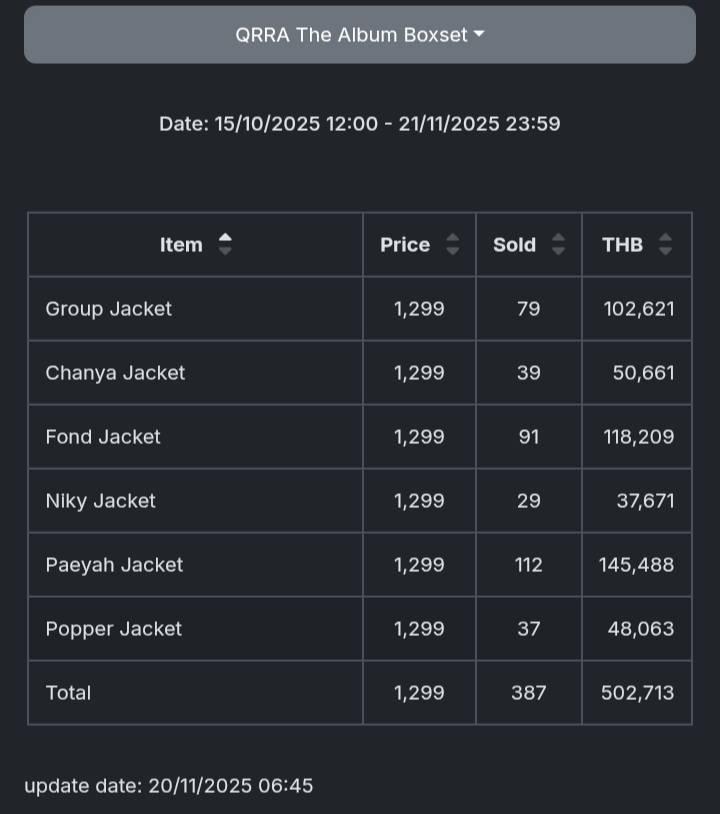
Task: Select the Group Jacket row
Action: (109, 309)
